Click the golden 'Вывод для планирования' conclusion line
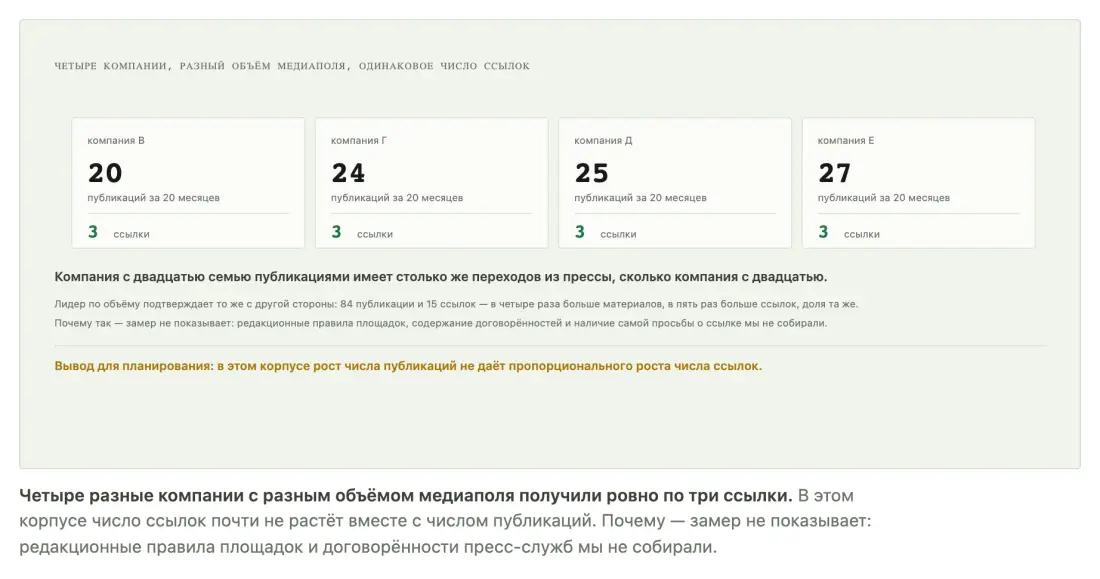 pyautogui.click(x=408, y=366)
